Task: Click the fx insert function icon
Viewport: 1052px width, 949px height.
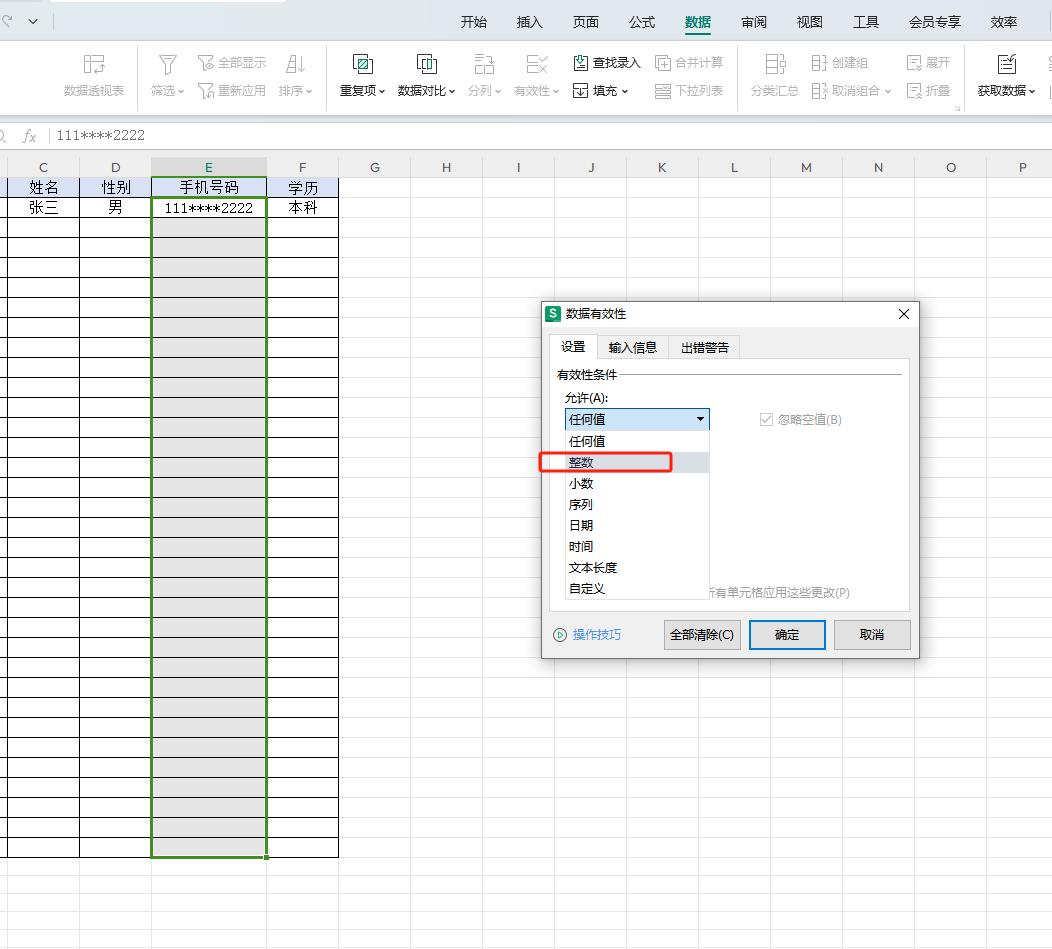Action: point(29,136)
